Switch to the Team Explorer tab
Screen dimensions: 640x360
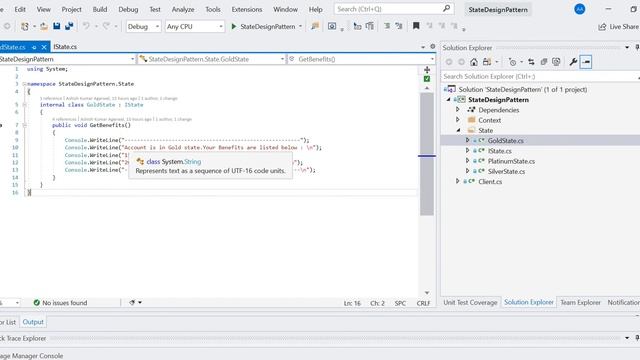580,302
